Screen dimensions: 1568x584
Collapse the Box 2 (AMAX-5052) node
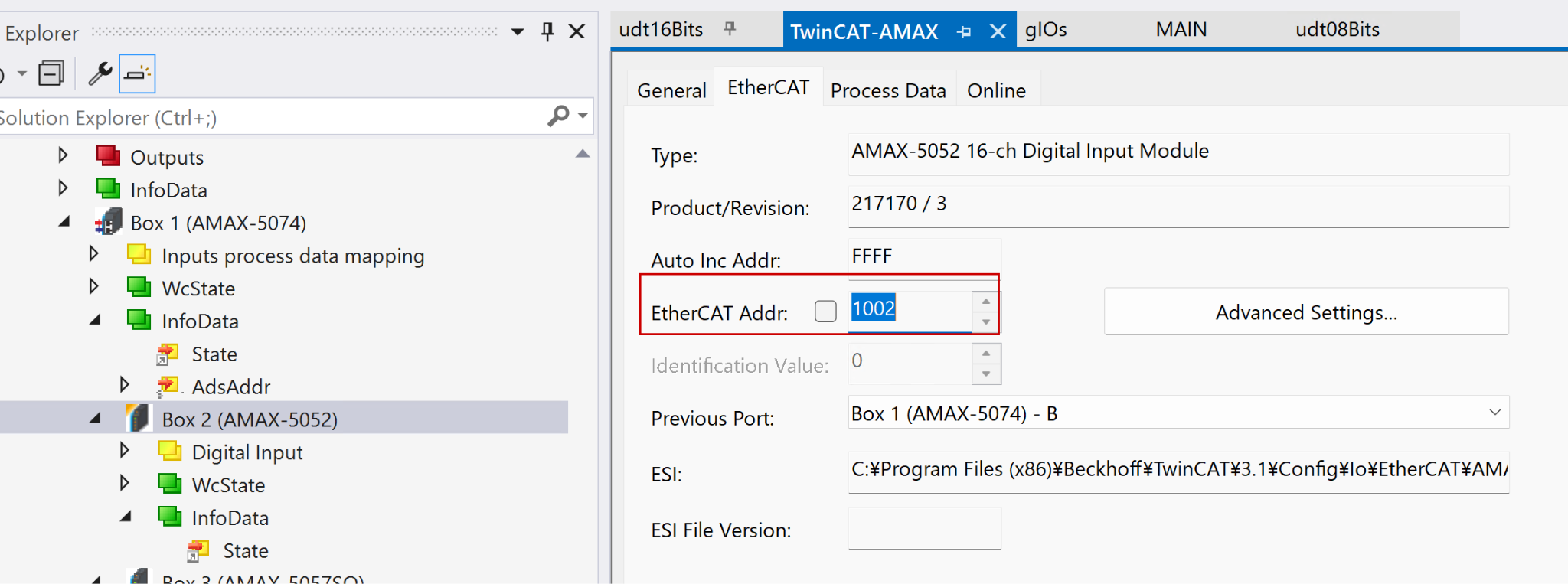(95, 419)
